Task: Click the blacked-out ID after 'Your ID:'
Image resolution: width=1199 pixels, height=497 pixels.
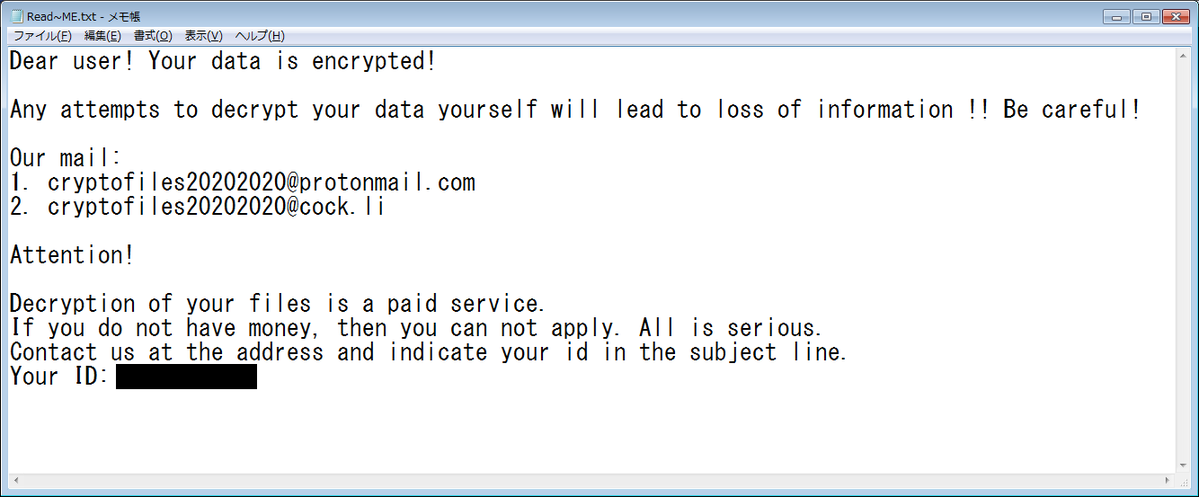Action: pyautogui.click(x=186, y=377)
